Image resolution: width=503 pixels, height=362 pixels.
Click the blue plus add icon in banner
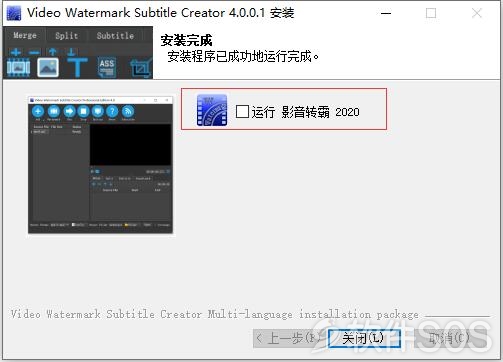click(x=16, y=52)
